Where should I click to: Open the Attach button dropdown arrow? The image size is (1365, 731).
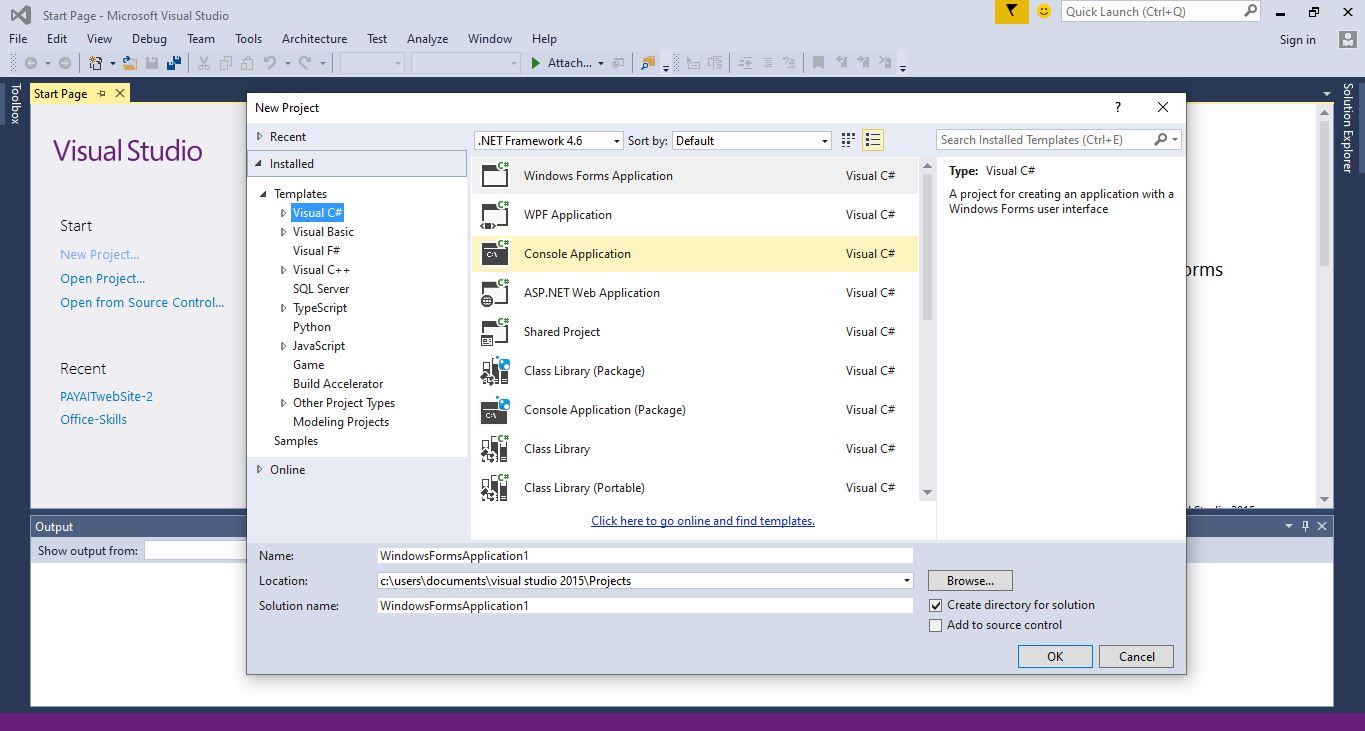tap(601, 63)
